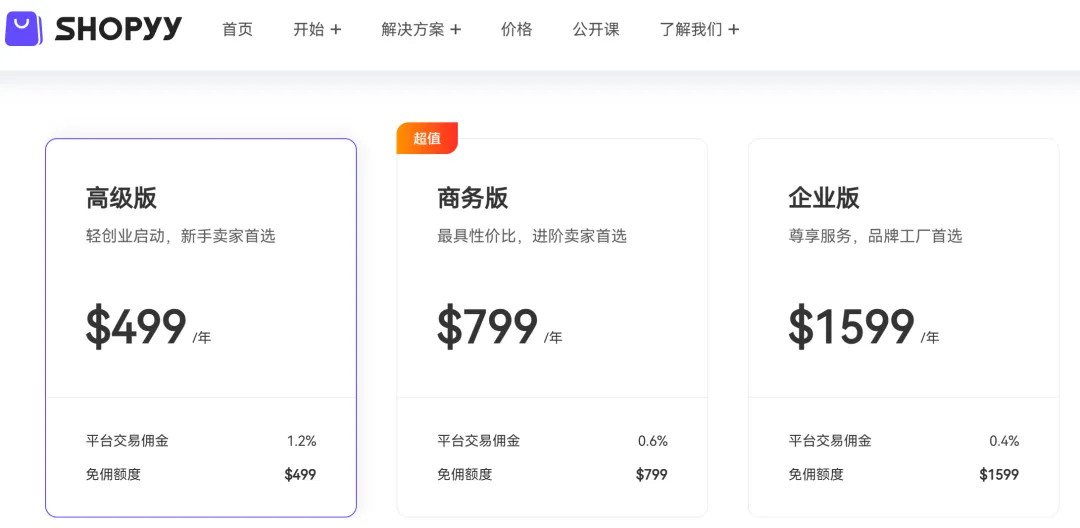The height and width of the screenshot is (528, 1080).
Task: Click the SHOPYY brand wordmark
Action: point(118,29)
